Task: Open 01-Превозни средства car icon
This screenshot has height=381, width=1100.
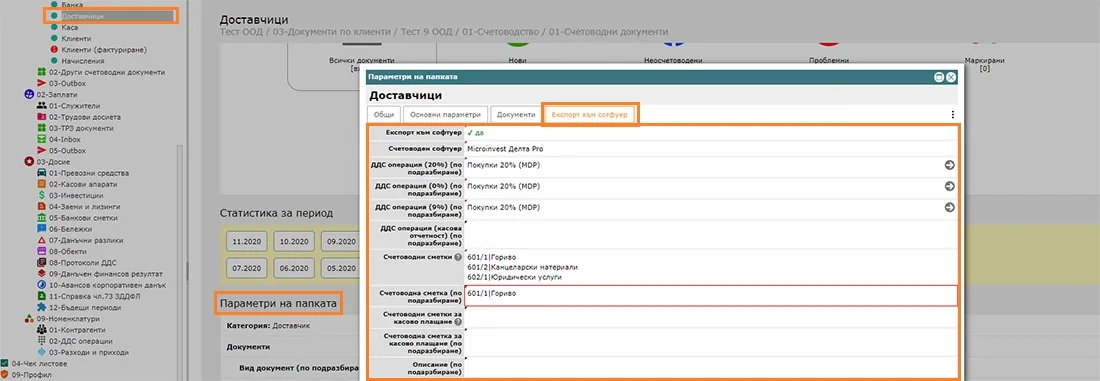Action: (41, 173)
